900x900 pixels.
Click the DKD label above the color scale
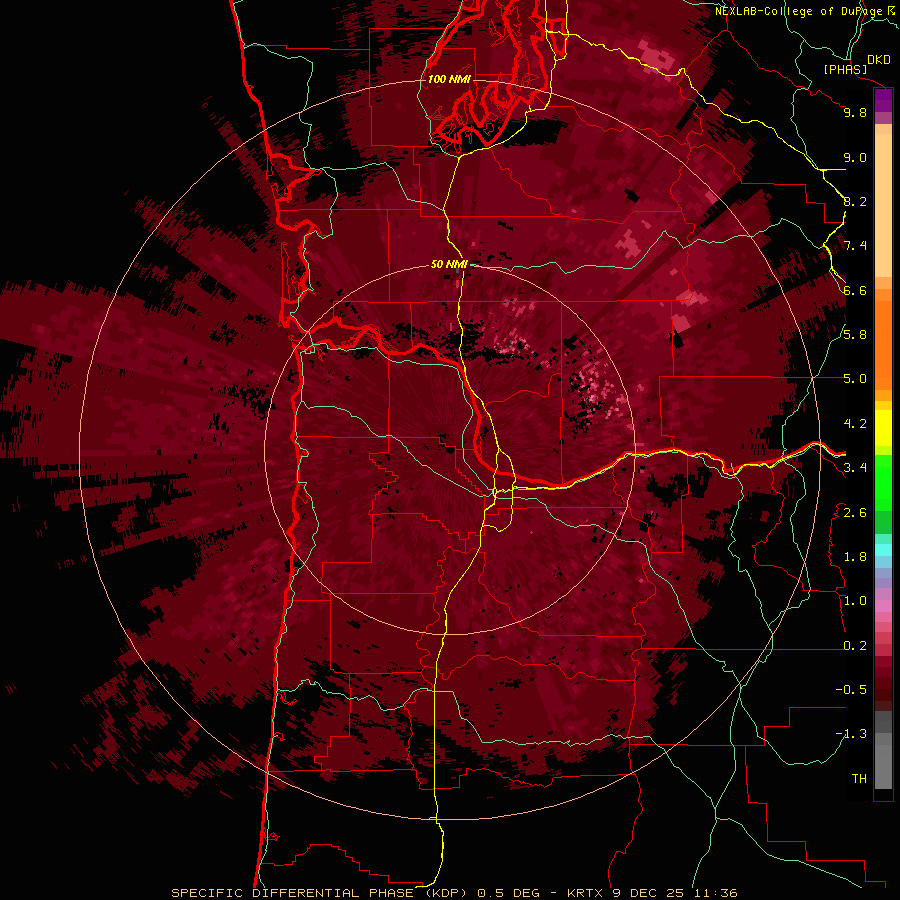(x=879, y=60)
